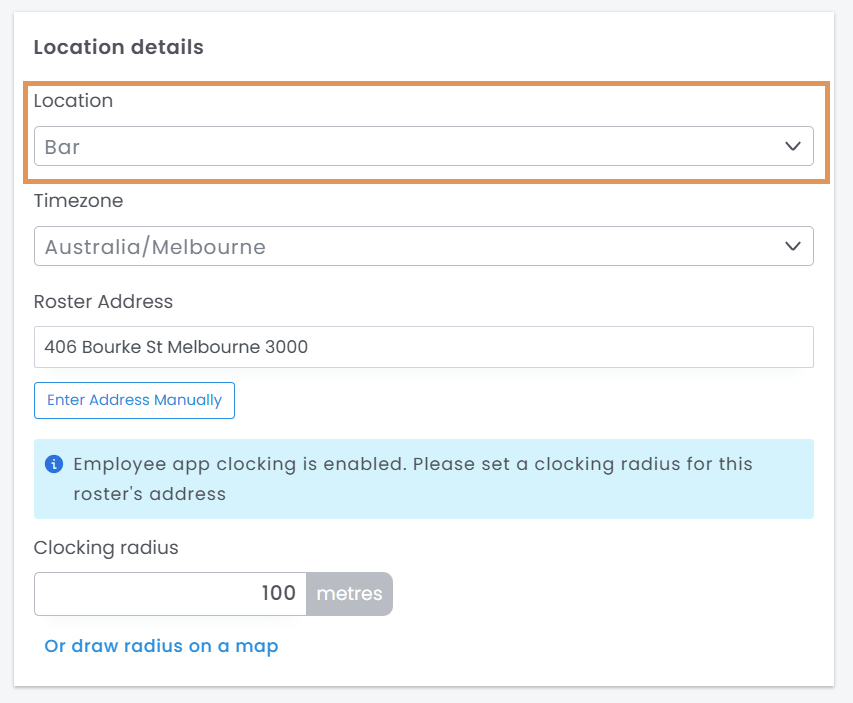Click the Location field label
Image resolution: width=853 pixels, height=703 pixels.
tap(73, 100)
